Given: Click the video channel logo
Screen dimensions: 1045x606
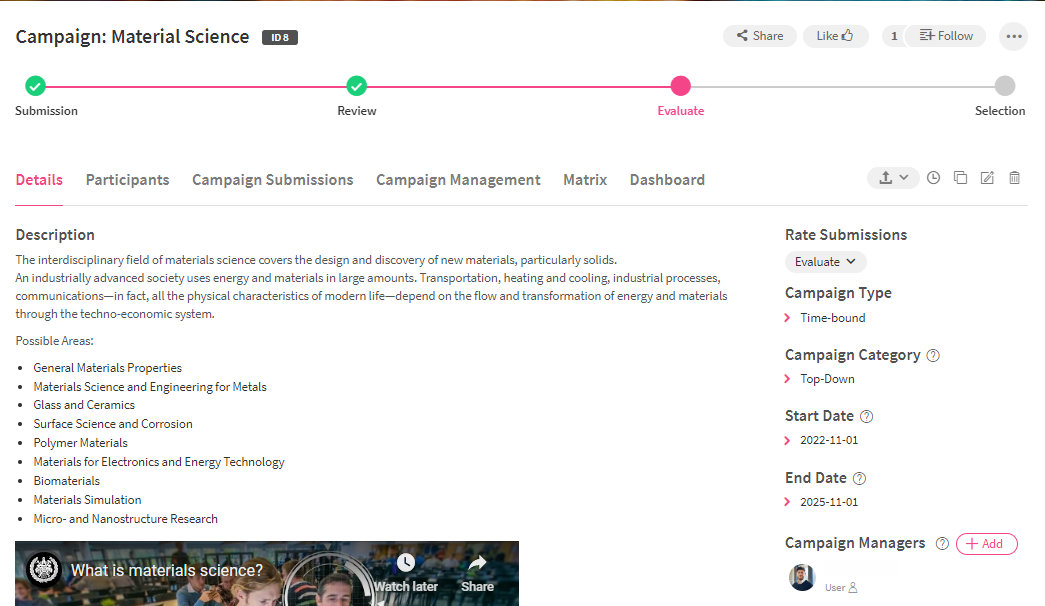Looking at the screenshot, I should (44, 570).
